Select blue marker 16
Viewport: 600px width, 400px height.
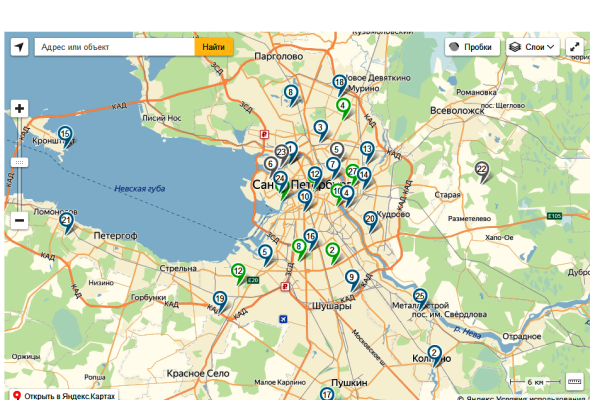pos(311,239)
